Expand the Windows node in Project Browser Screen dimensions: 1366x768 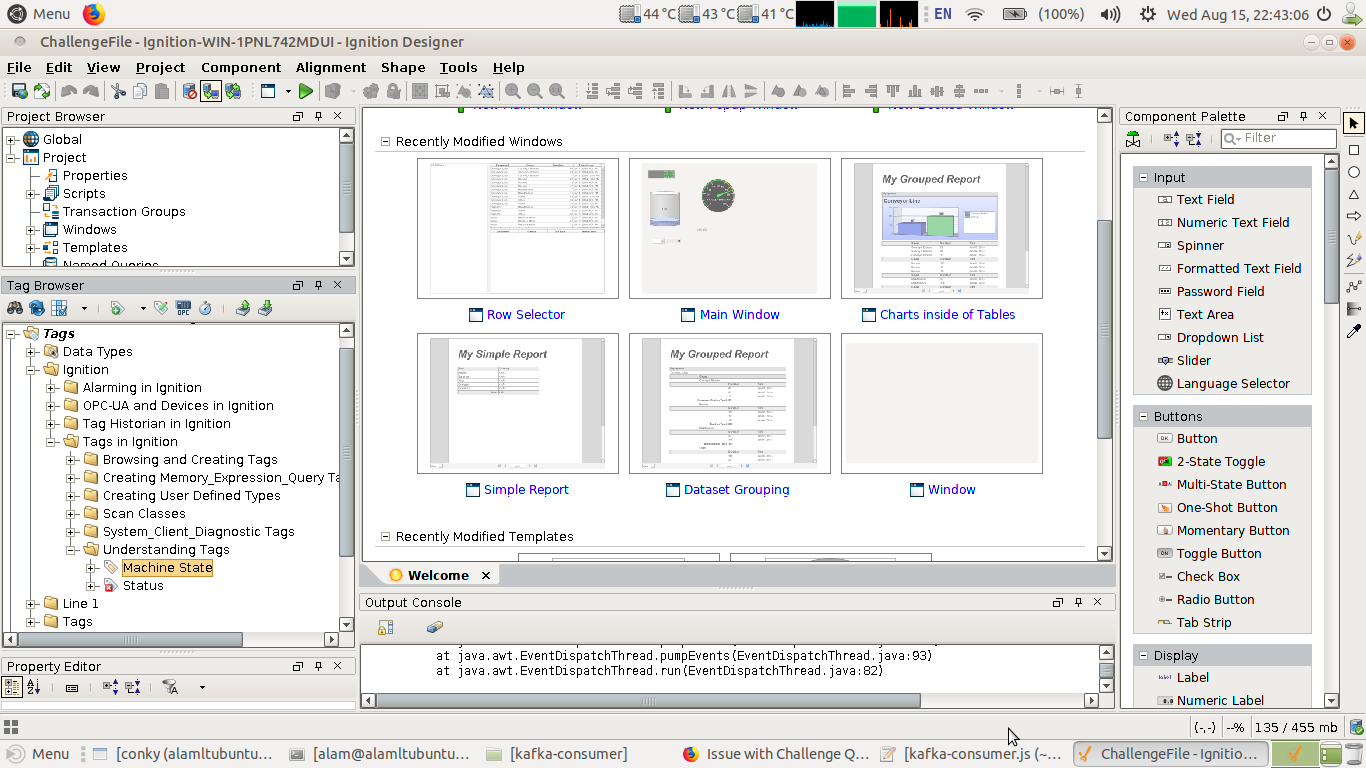[32, 230]
